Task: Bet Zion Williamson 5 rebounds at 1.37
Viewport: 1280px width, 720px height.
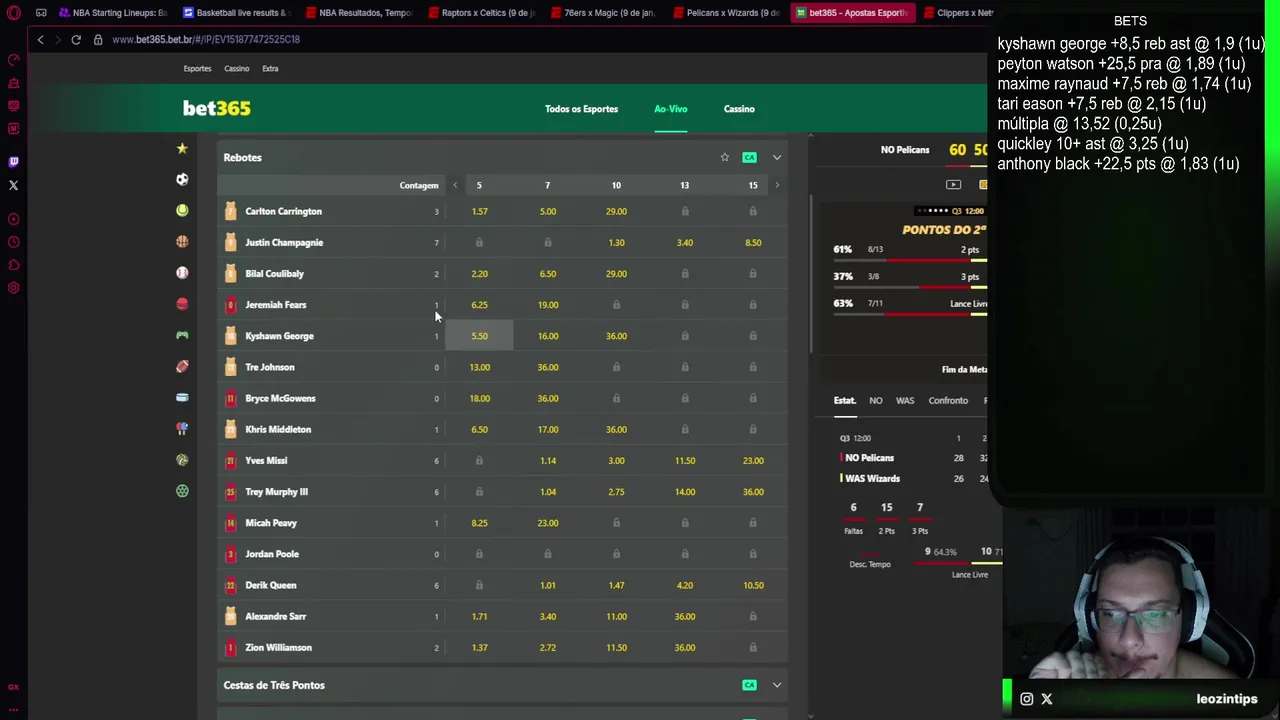Action: point(479,647)
